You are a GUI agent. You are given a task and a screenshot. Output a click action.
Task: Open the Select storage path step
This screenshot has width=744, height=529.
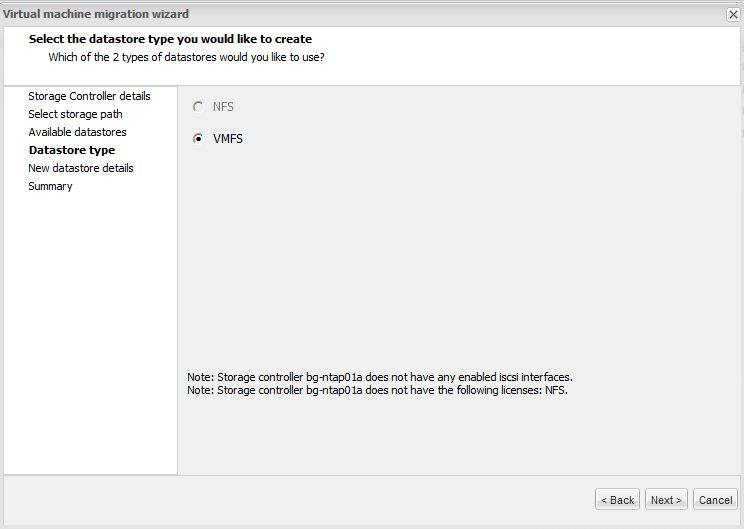(75, 114)
